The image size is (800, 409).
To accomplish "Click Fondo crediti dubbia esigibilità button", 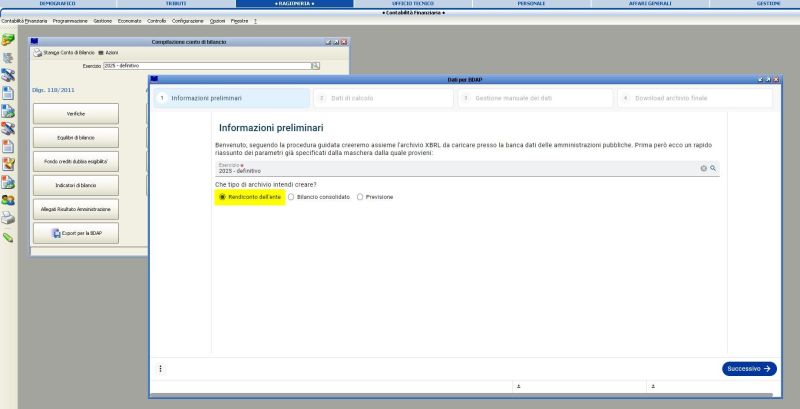I will tap(76, 161).
